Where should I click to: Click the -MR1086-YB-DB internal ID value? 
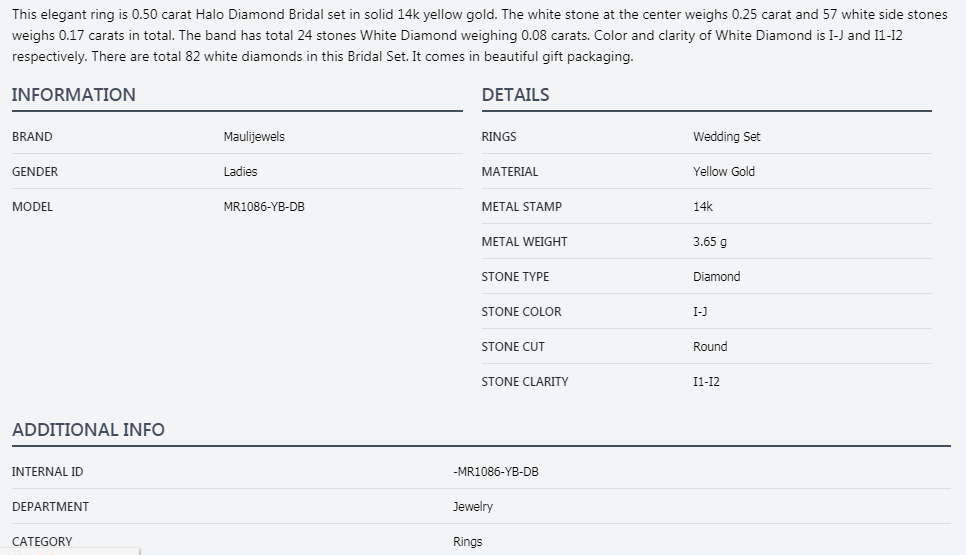click(495, 472)
